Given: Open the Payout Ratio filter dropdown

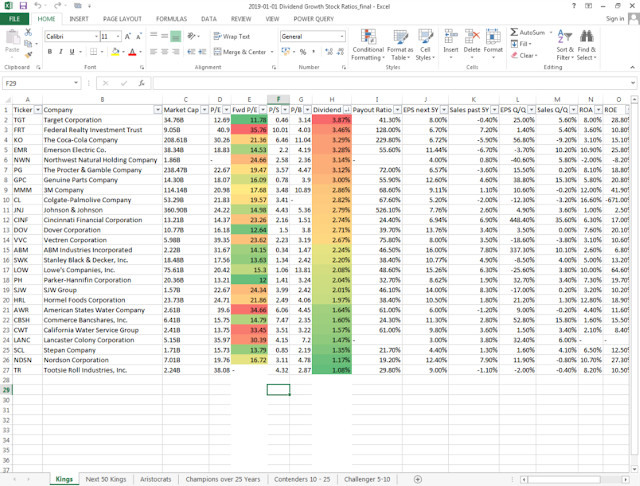Looking at the screenshot, I should pos(397,110).
